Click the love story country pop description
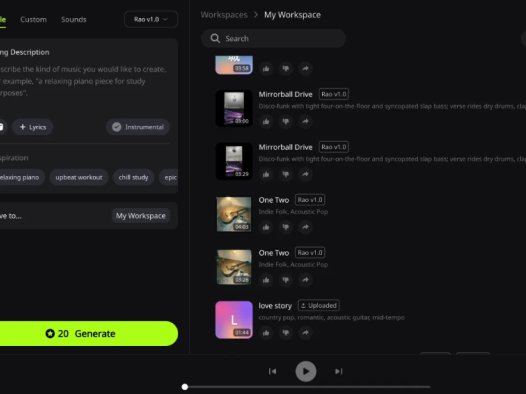 (331, 317)
